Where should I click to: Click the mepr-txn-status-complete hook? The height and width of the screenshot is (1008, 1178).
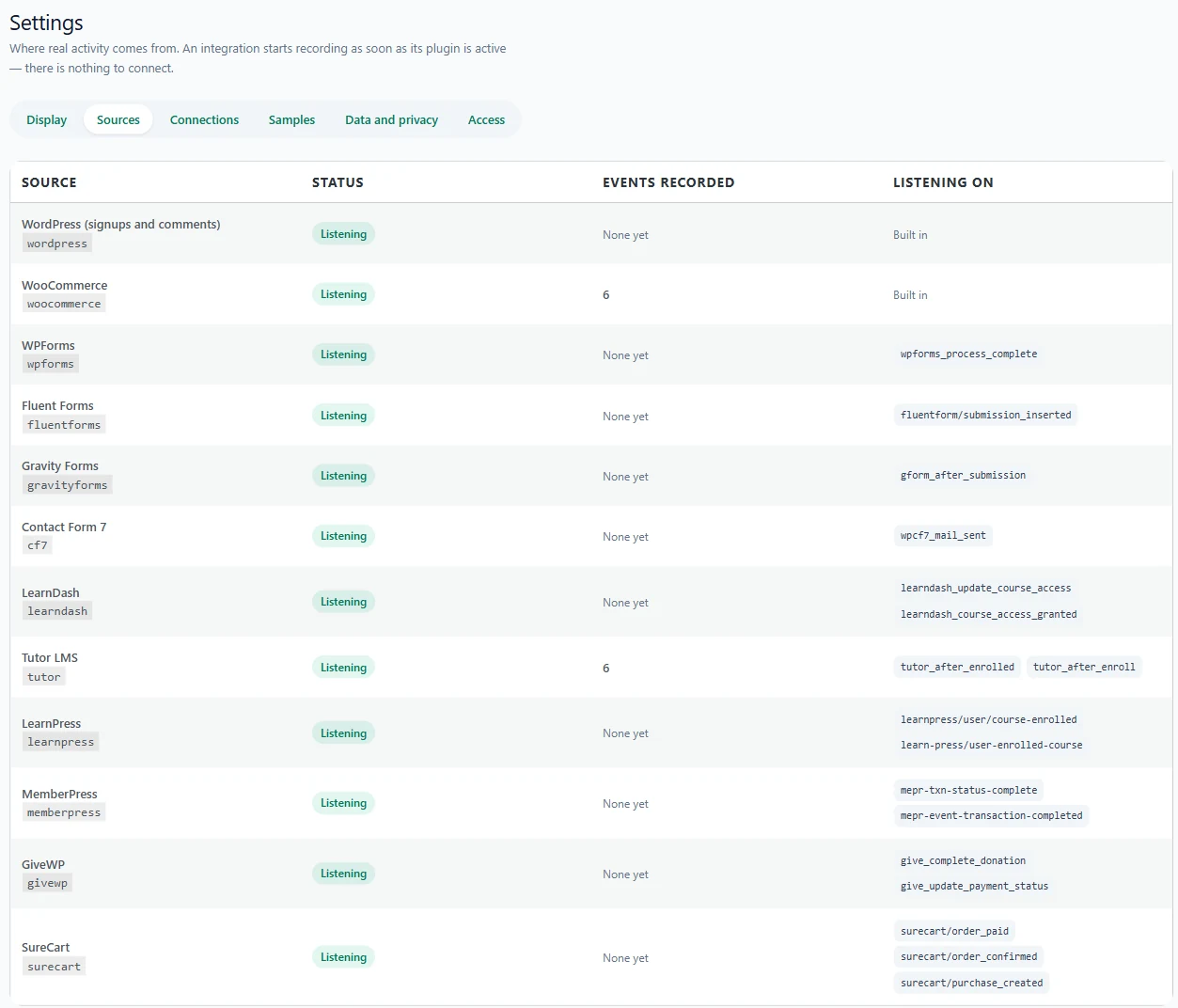pos(968,790)
